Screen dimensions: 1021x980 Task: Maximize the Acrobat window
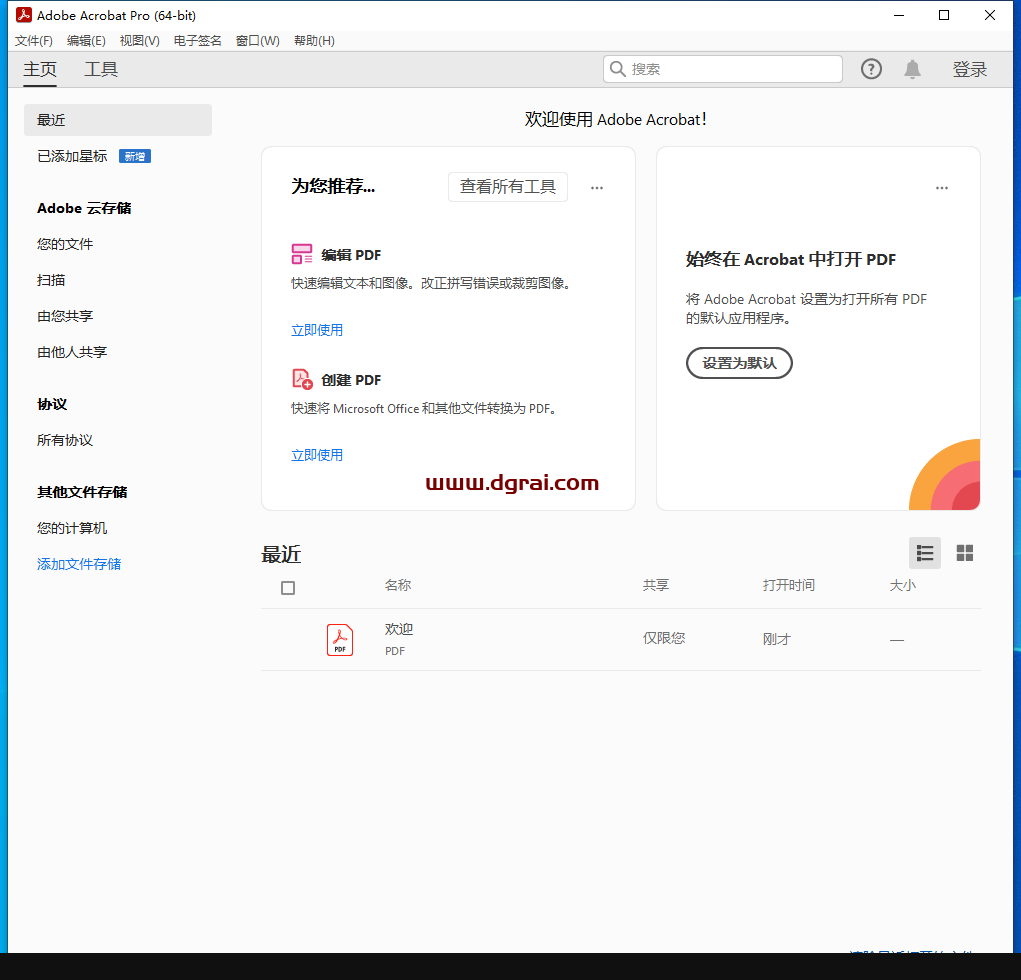pyautogui.click(x=944, y=15)
